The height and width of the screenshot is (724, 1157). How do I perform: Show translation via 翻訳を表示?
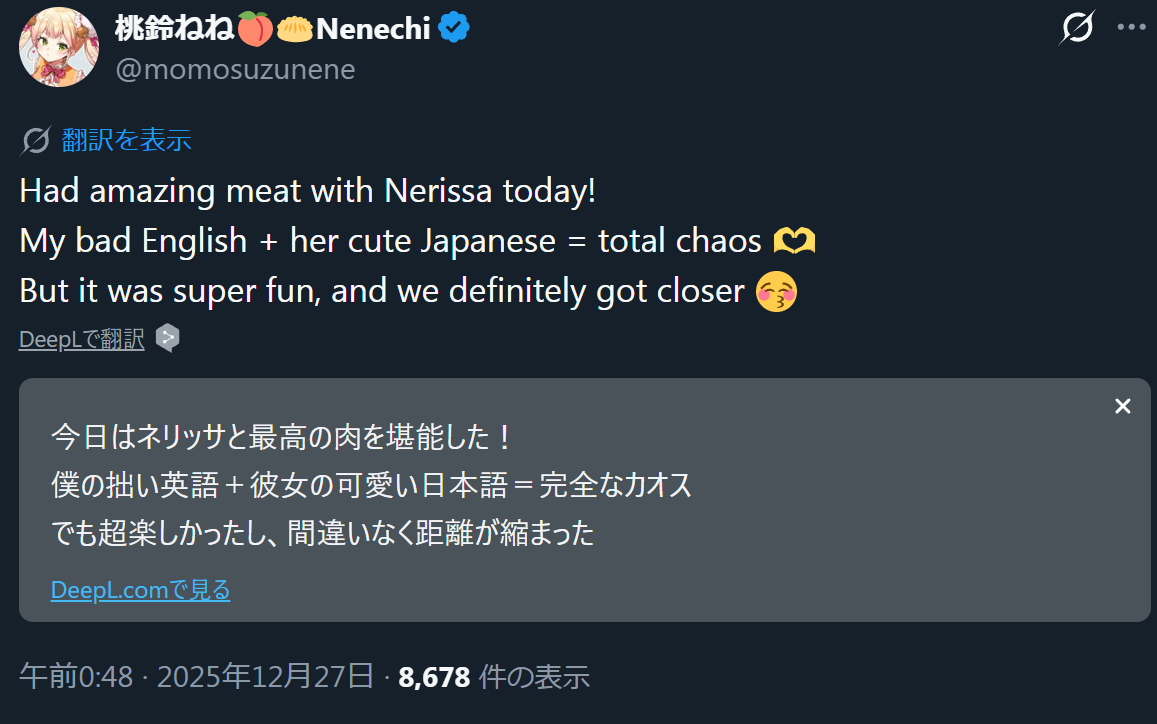pyautogui.click(x=126, y=140)
